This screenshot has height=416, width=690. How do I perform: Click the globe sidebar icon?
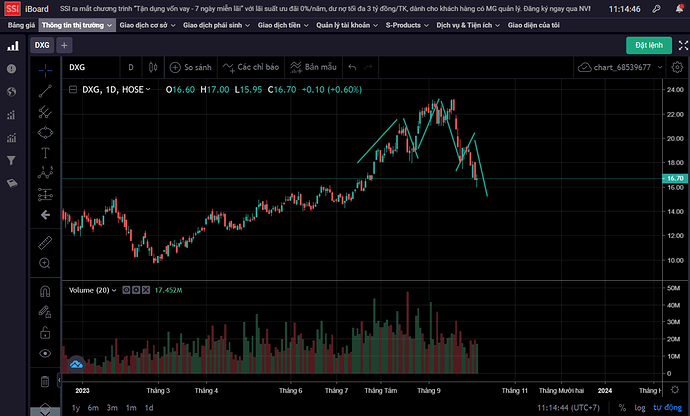[x=11, y=92]
